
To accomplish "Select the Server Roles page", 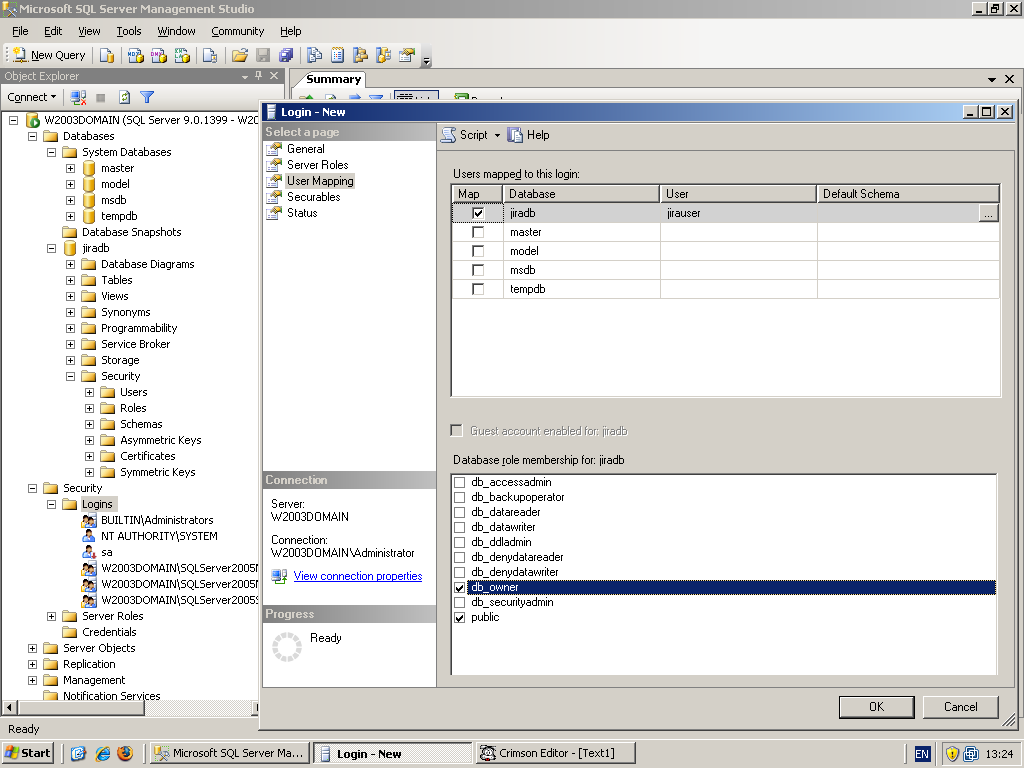I will click(x=317, y=165).
